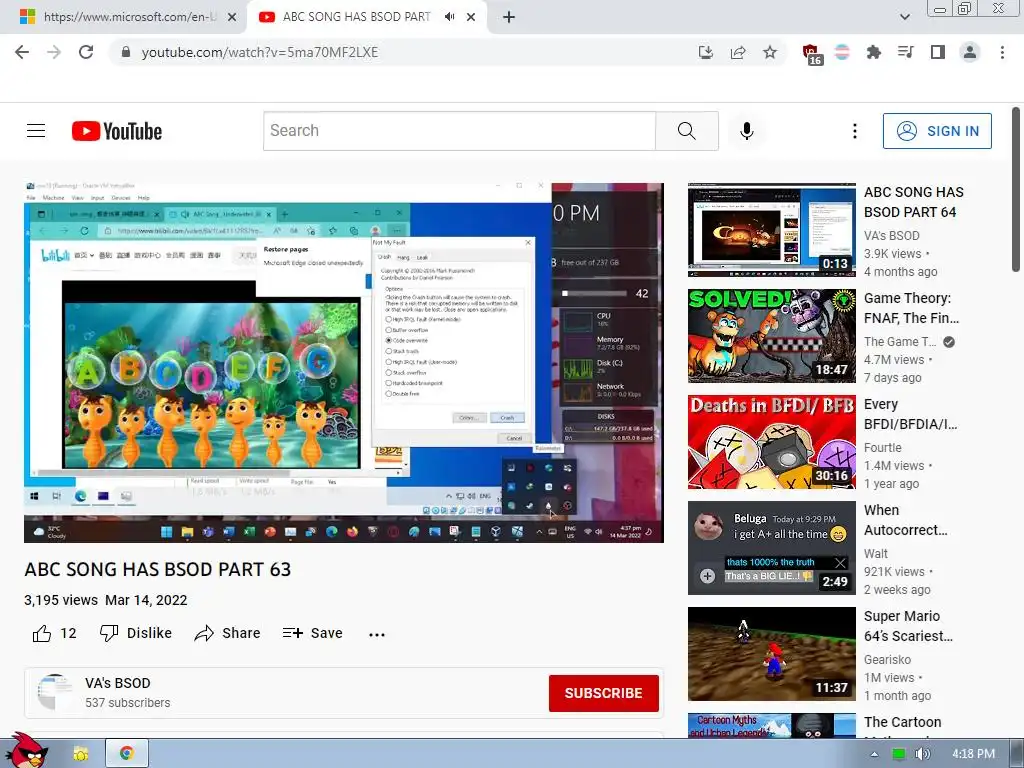
Task: Open ABC SONG HAS BSOD PART 64 thumbnail
Action: [771, 230]
